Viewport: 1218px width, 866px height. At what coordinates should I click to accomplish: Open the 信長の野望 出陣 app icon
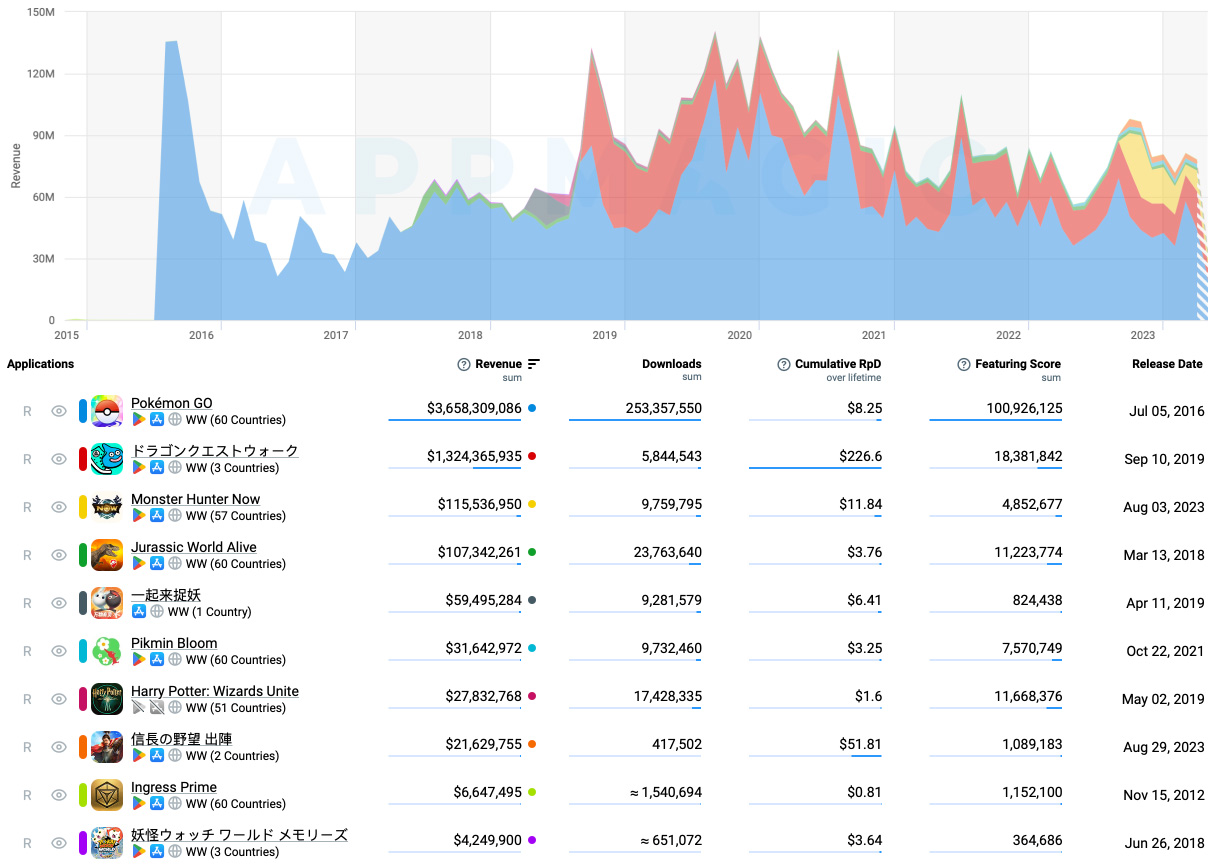tap(107, 747)
